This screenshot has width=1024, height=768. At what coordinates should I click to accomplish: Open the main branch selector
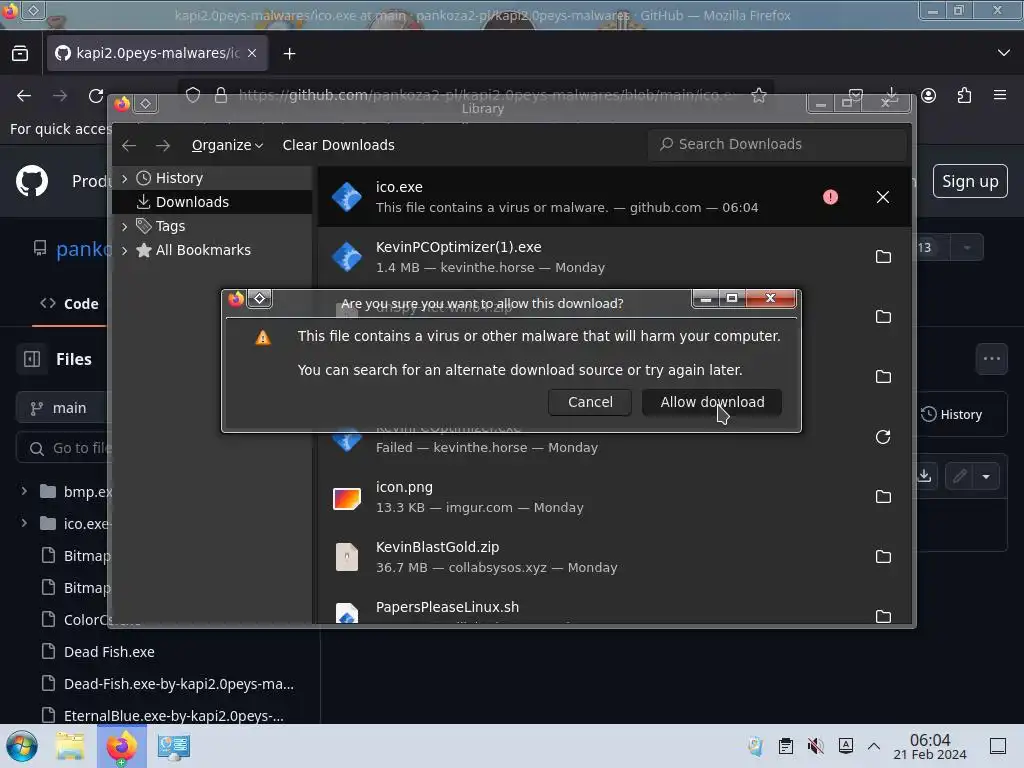(x=62, y=408)
